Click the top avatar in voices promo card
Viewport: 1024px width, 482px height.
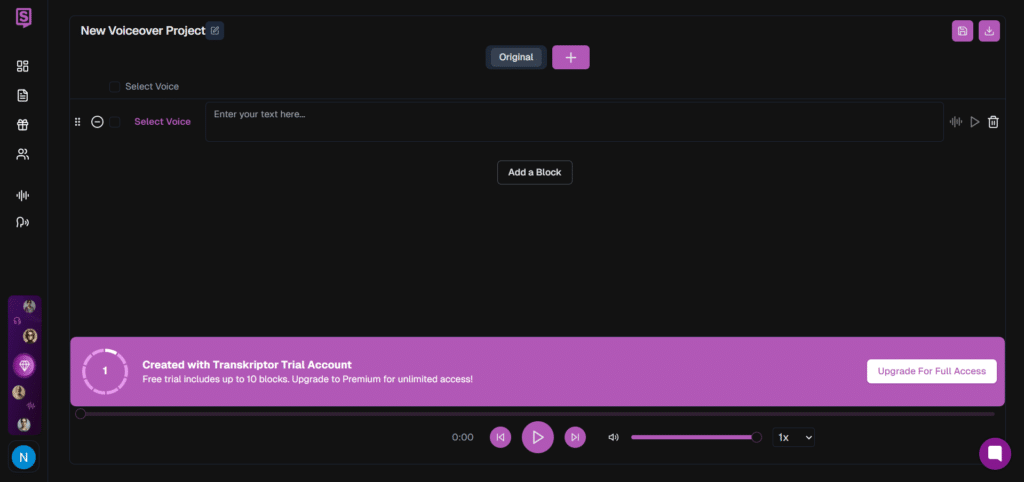29,306
